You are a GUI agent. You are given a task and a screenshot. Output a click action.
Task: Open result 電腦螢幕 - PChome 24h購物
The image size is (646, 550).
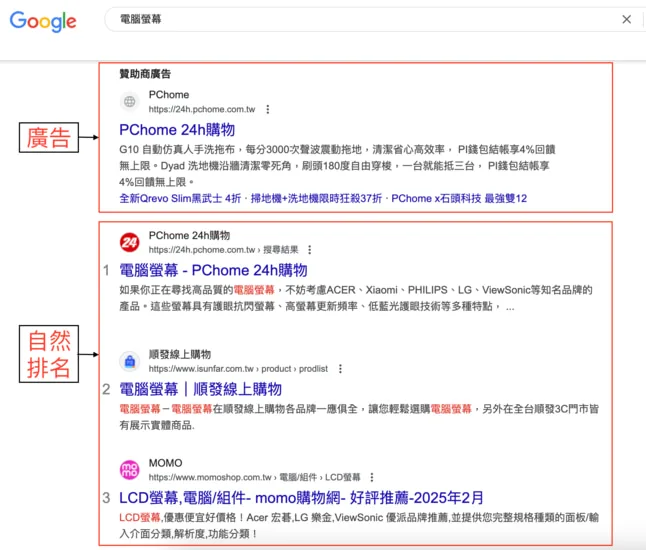(x=213, y=271)
